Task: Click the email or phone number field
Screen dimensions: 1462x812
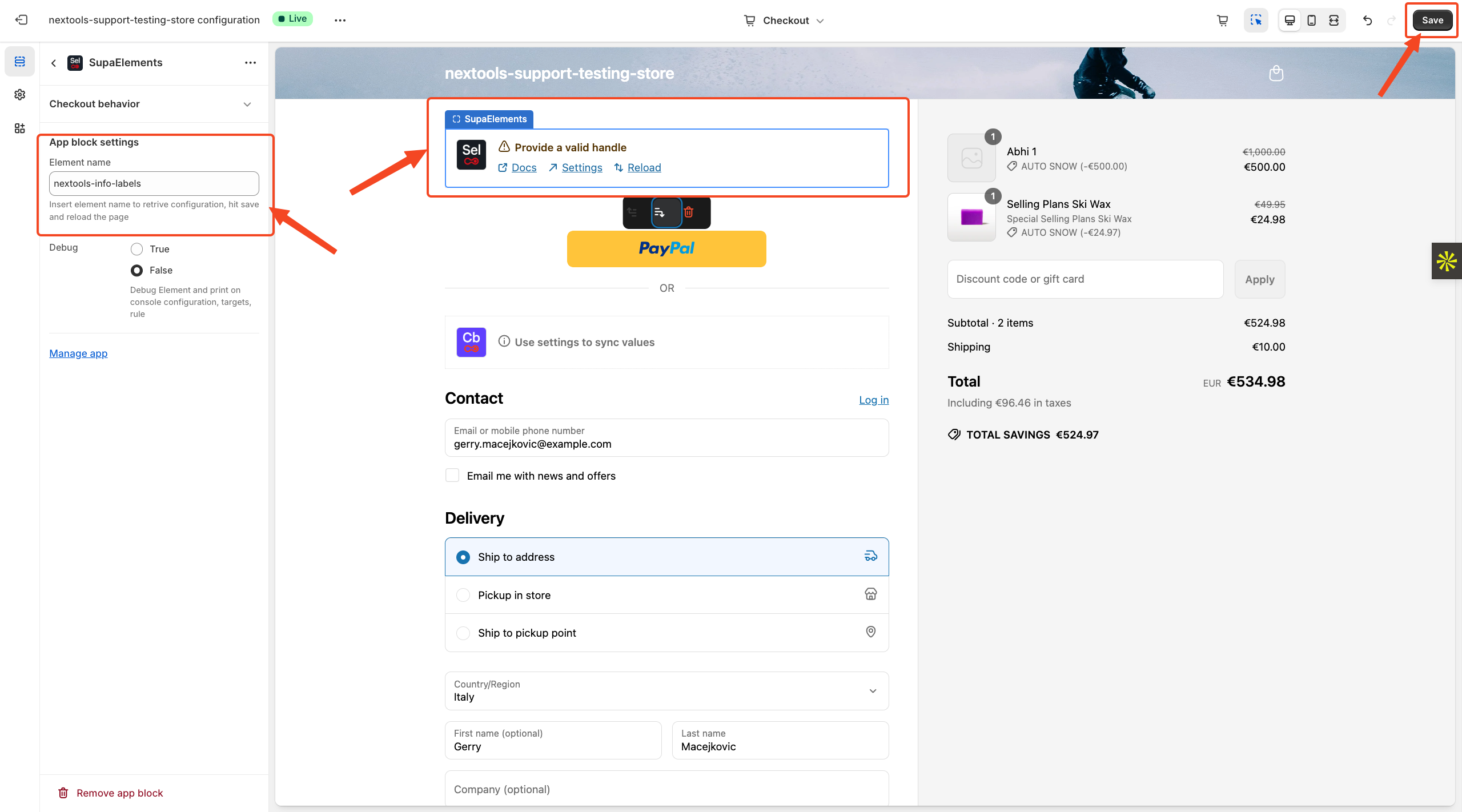Action: (x=666, y=438)
